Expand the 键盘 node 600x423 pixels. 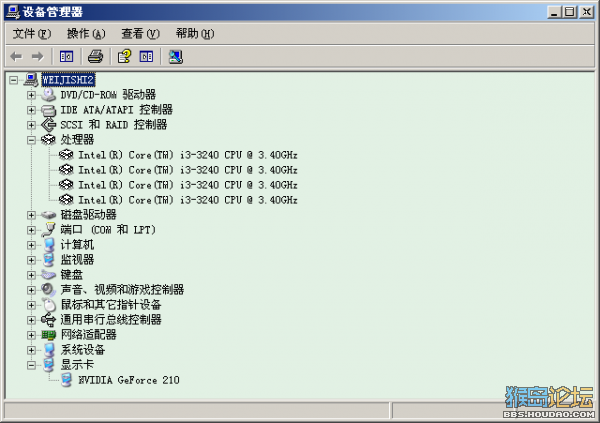click(x=31, y=275)
